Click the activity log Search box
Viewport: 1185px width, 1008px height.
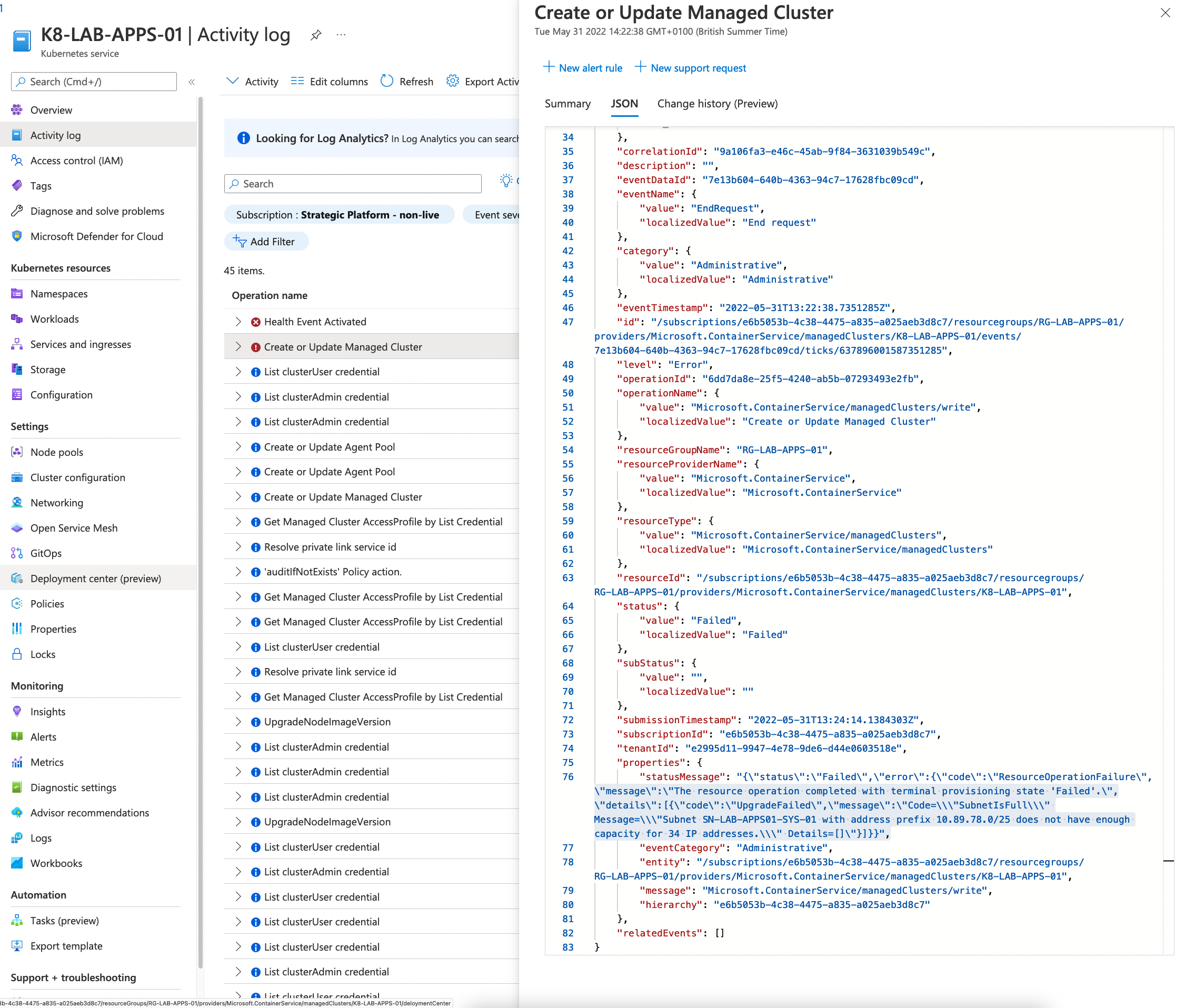353,183
